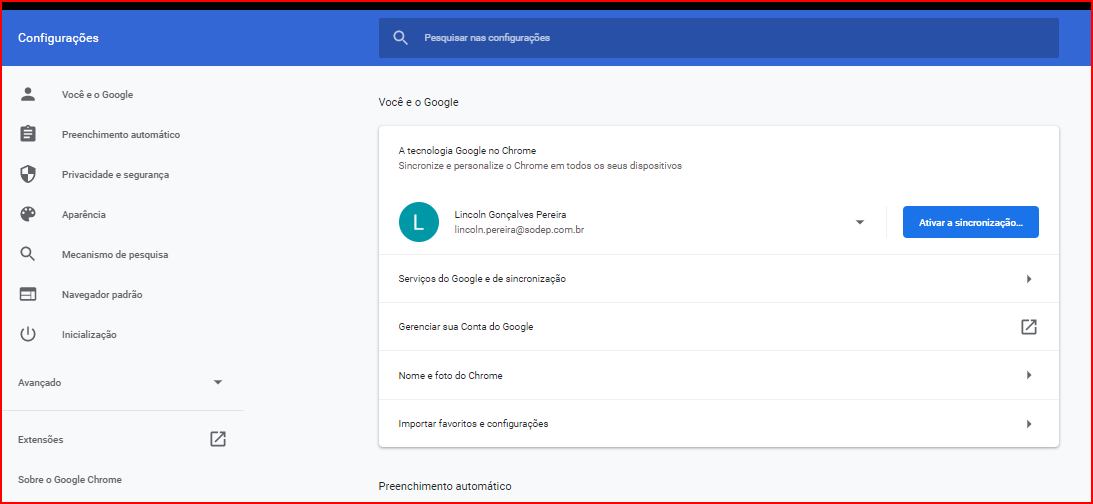Click the person icon beside Você e o Google

tap(28, 95)
